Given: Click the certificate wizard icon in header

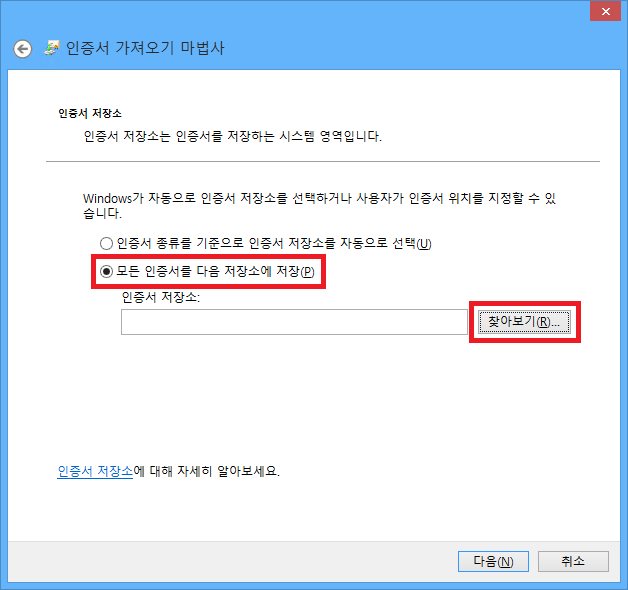Looking at the screenshot, I should coord(52,49).
